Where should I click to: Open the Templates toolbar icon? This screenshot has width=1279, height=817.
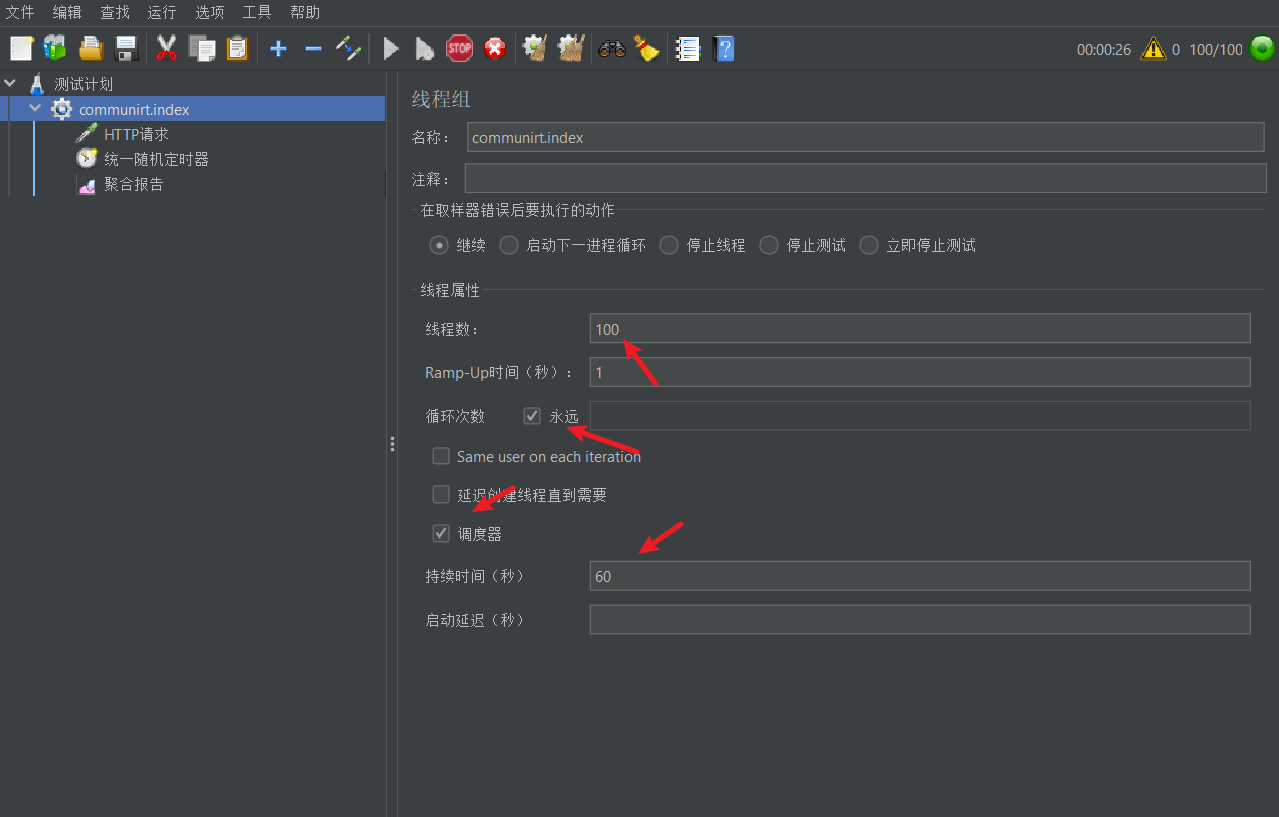tap(55, 48)
